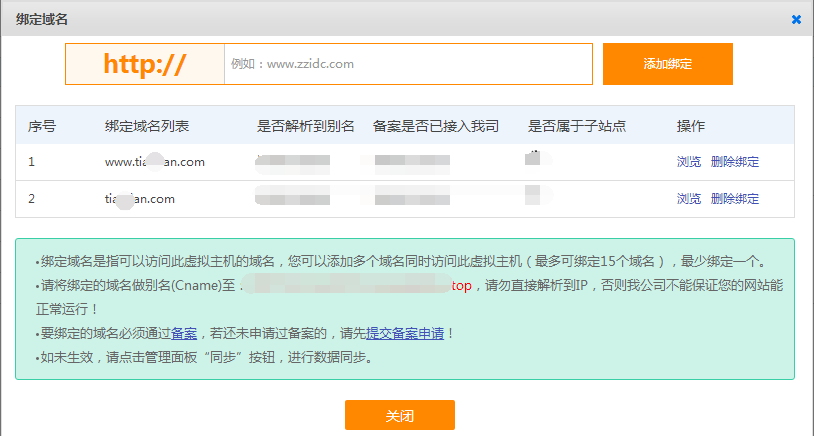Viewport: 814px width, 436px height.
Task: Select 删除绑定 in row 2
Action: [735, 199]
